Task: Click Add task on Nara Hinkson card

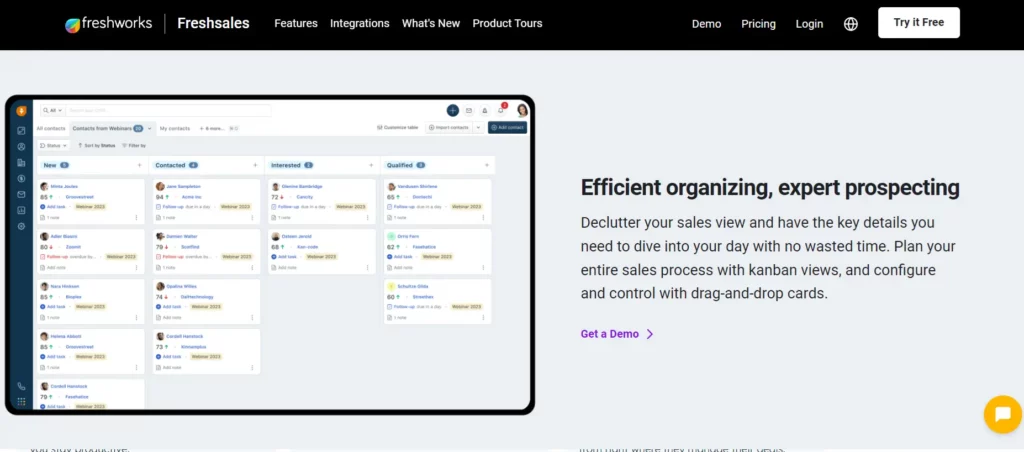Action: 53,306
